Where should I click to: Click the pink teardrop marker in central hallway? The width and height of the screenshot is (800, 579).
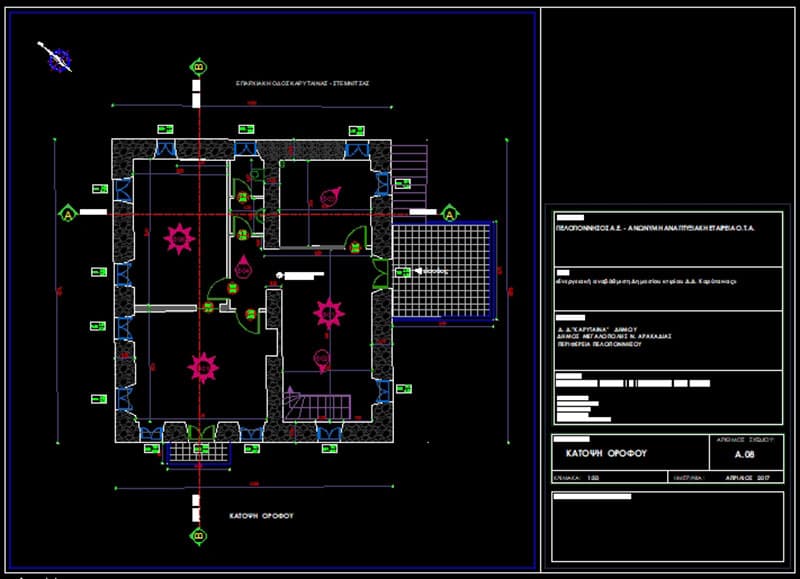click(243, 266)
